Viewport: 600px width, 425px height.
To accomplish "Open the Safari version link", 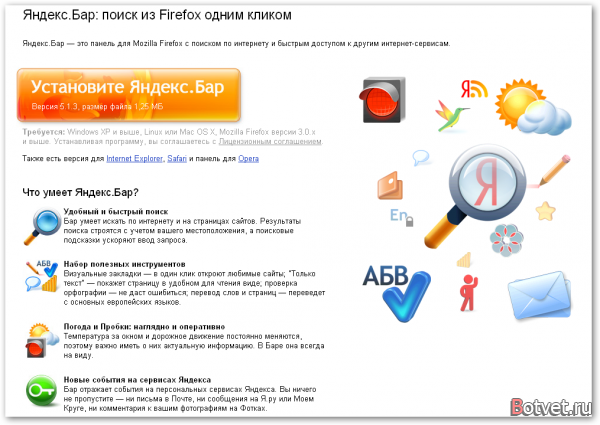I will click(177, 158).
